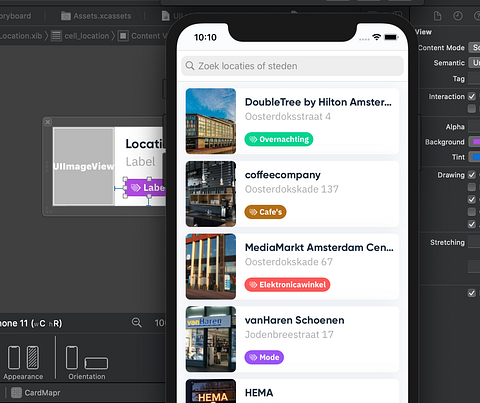Viewport: 480px width, 403px height.
Task: Open the Semantic dropdown
Action: coord(474,63)
